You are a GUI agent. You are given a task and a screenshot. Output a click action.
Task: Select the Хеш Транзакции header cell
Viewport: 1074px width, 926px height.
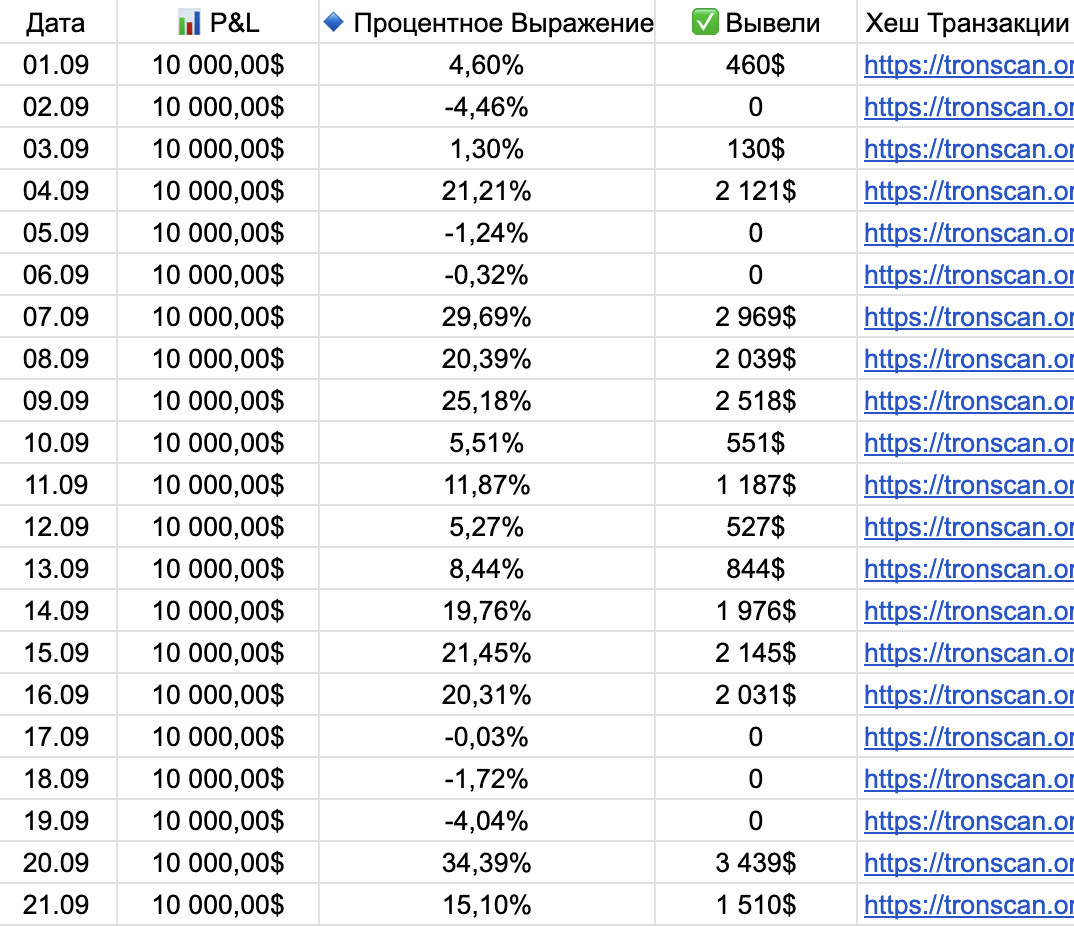coord(966,23)
